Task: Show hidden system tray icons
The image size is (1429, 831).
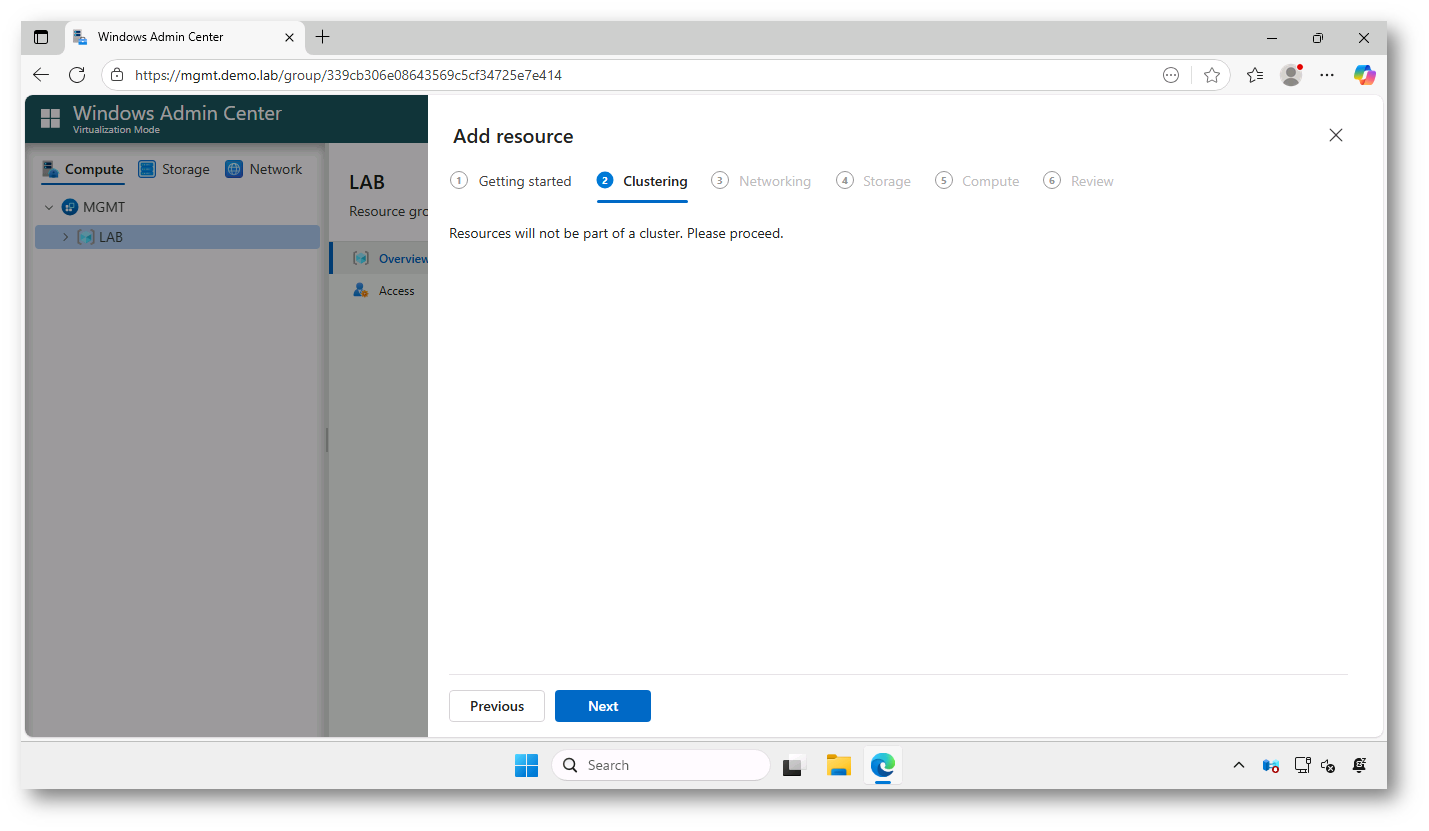Action: [1238, 765]
